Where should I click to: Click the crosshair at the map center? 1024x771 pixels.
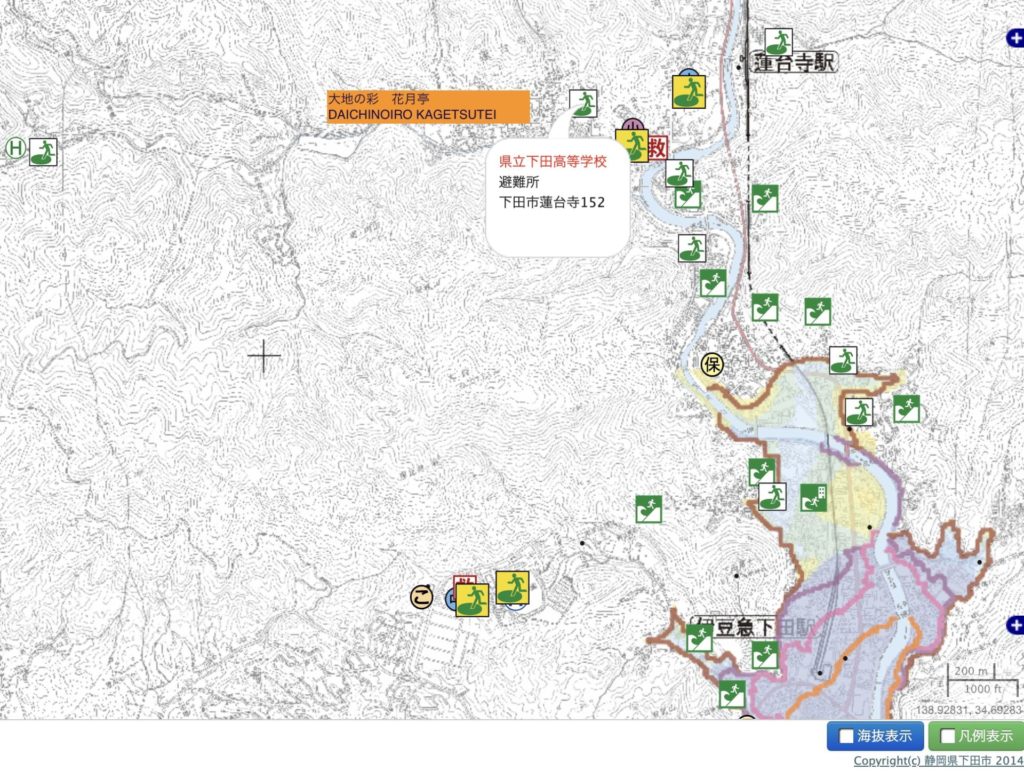coord(264,356)
